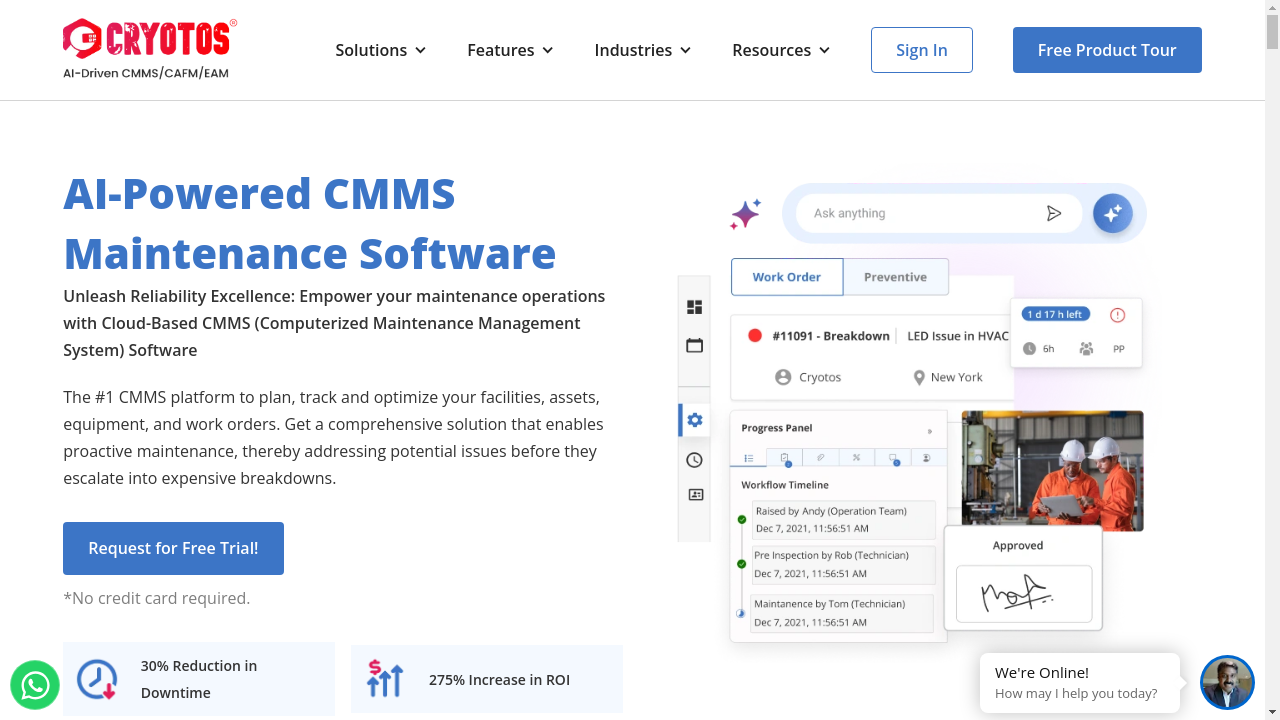The image size is (1280, 720).
Task: Click the Ask anything input field
Action: [920, 213]
